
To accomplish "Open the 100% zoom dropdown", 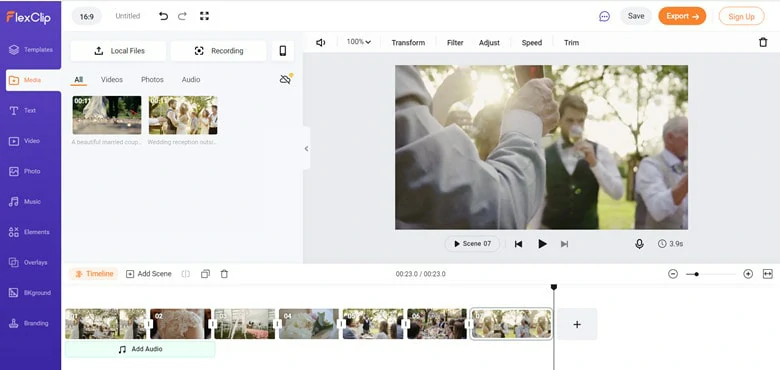I will click(x=359, y=42).
